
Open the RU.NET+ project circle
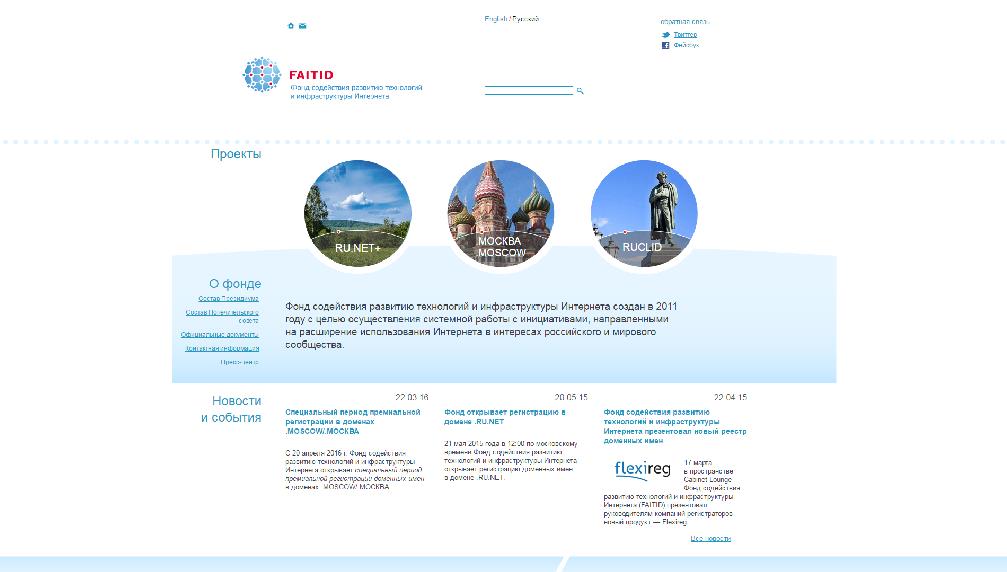(358, 213)
